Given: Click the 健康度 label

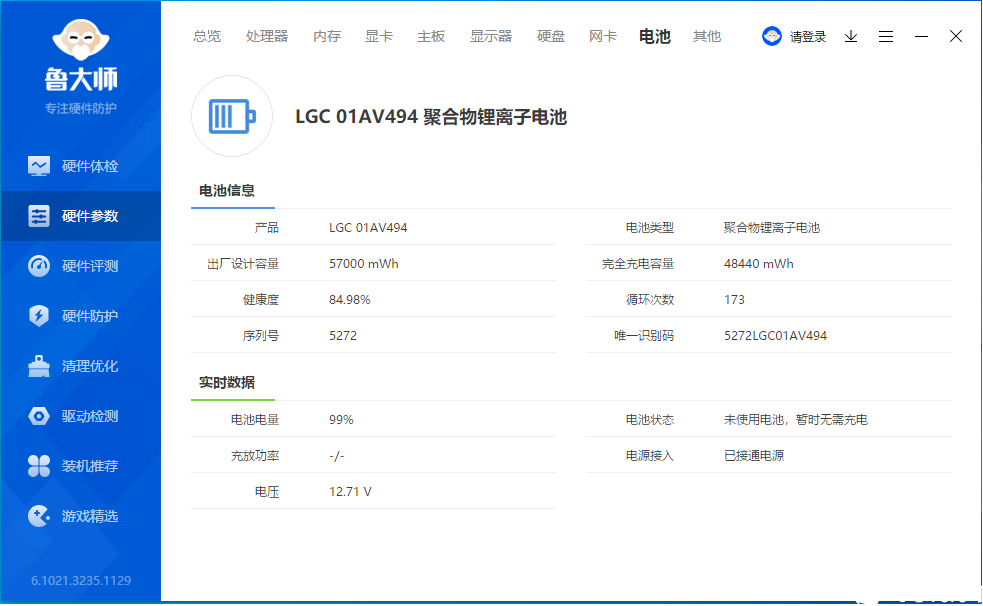Looking at the screenshot, I should 261,300.
